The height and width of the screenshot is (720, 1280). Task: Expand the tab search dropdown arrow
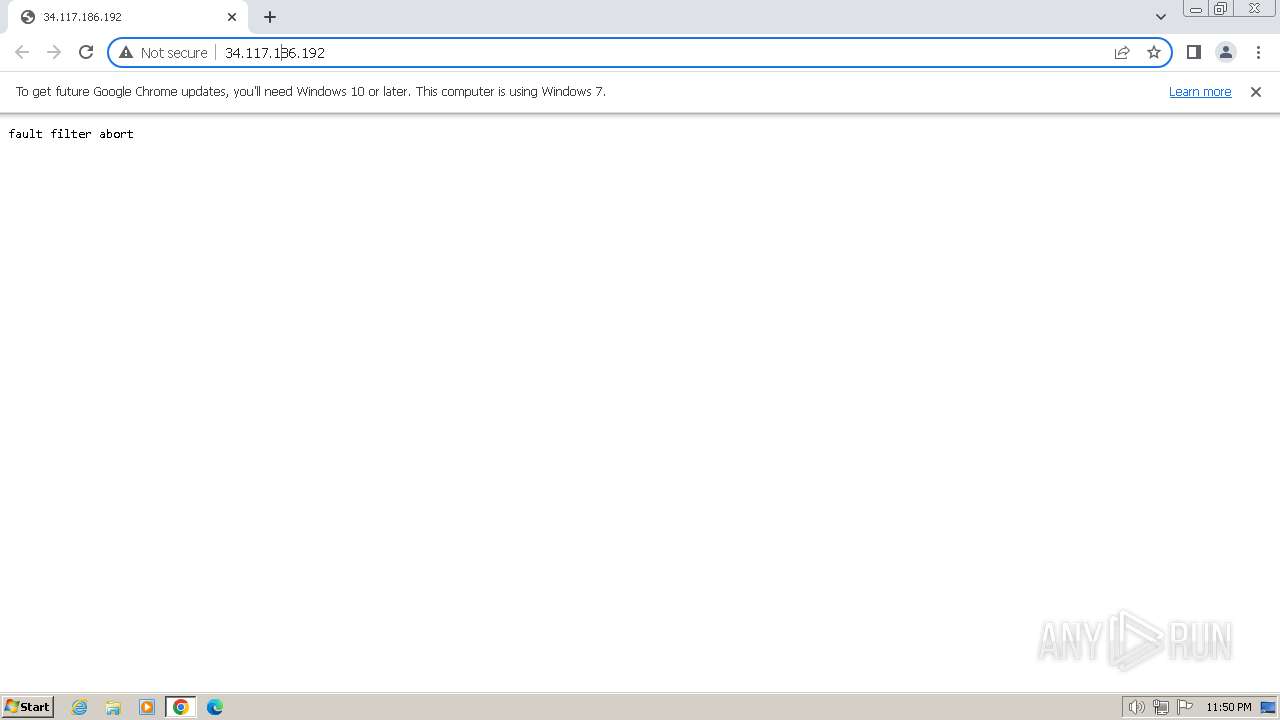pos(1160,17)
